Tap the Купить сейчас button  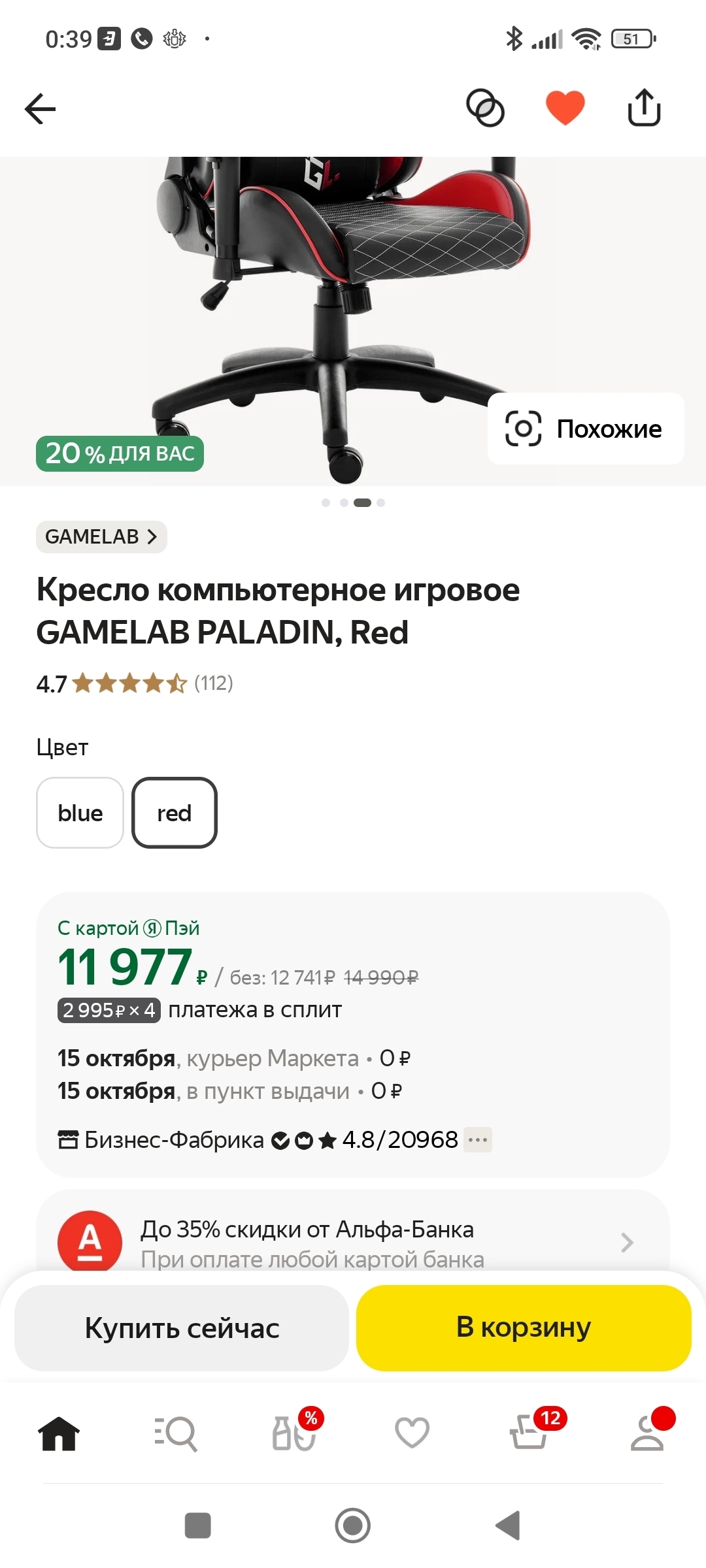(182, 1328)
